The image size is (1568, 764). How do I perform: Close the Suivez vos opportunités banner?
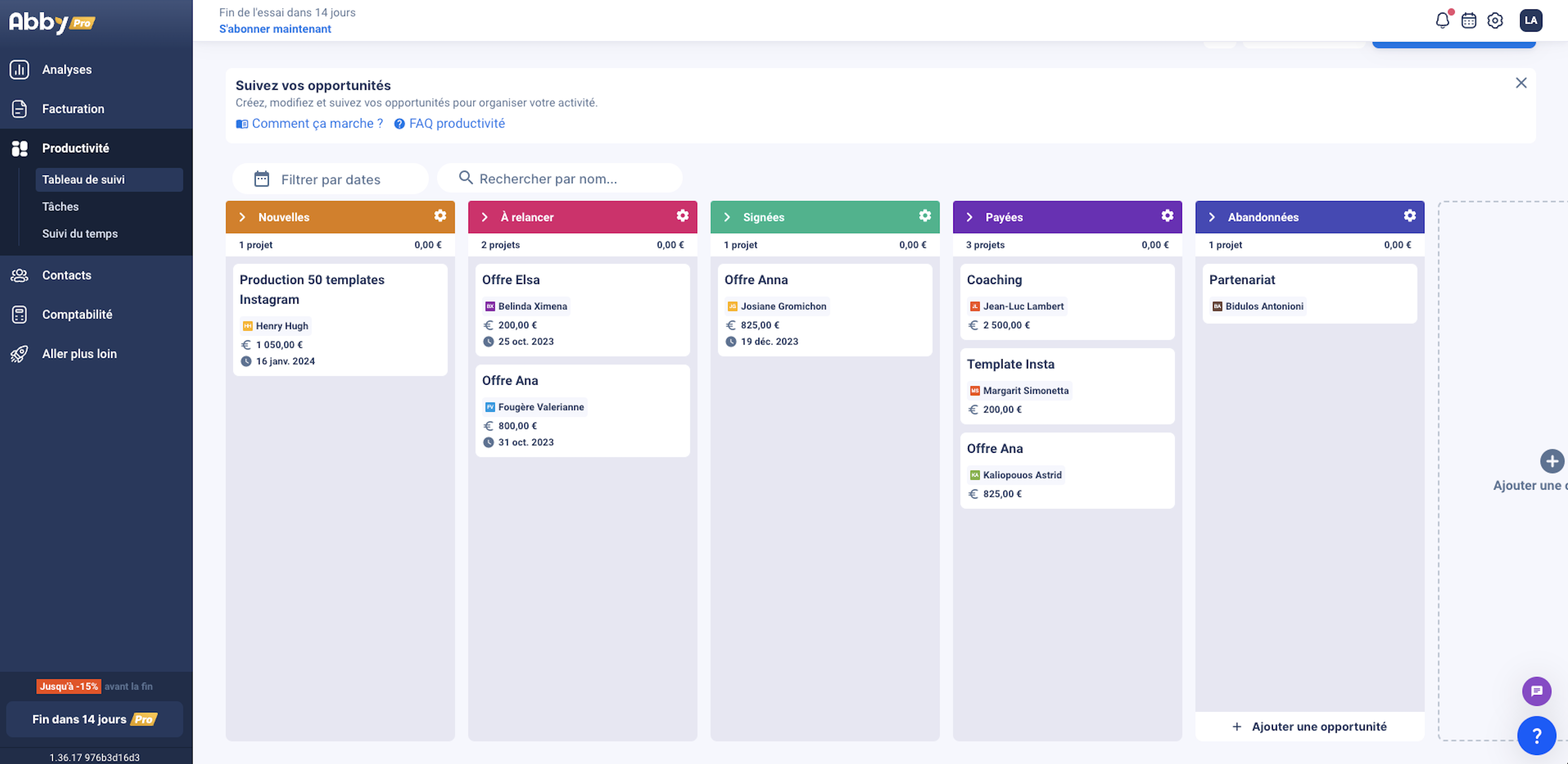(1521, 83)
